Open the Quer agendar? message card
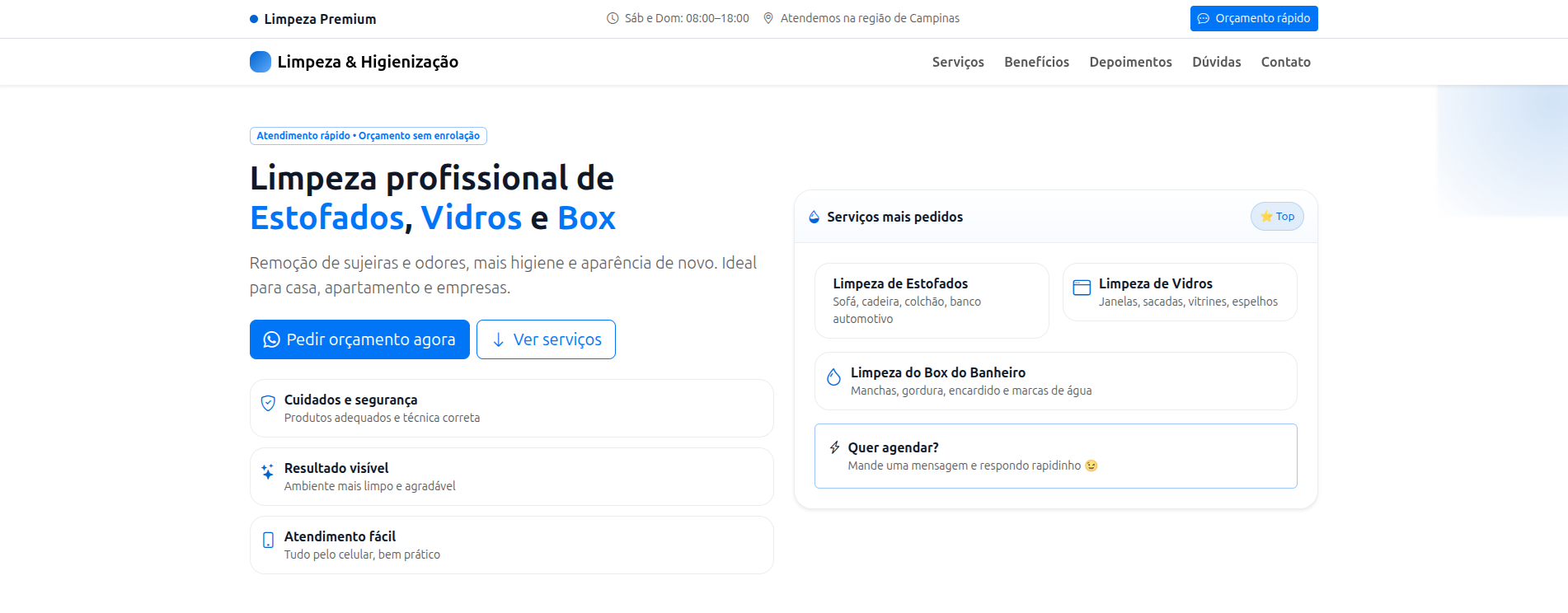This screenshot has height=613, width=1568. coord(1055,456)
